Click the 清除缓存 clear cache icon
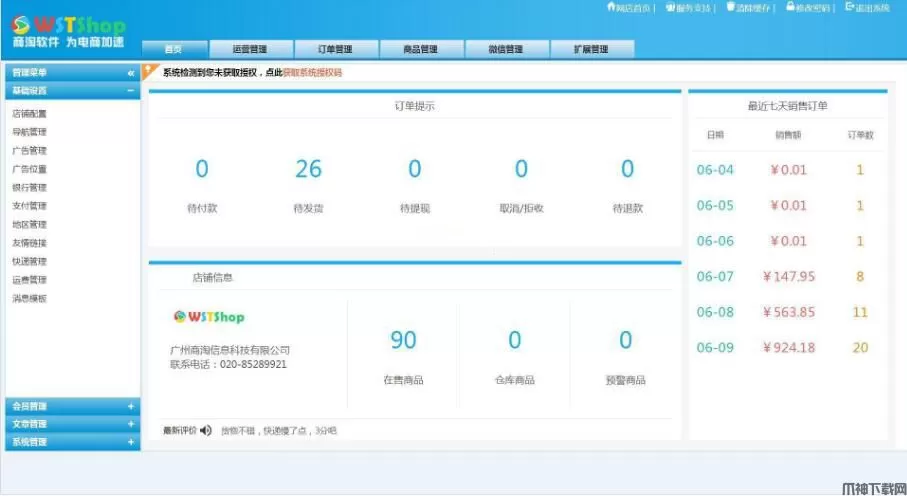 point(729,8)
